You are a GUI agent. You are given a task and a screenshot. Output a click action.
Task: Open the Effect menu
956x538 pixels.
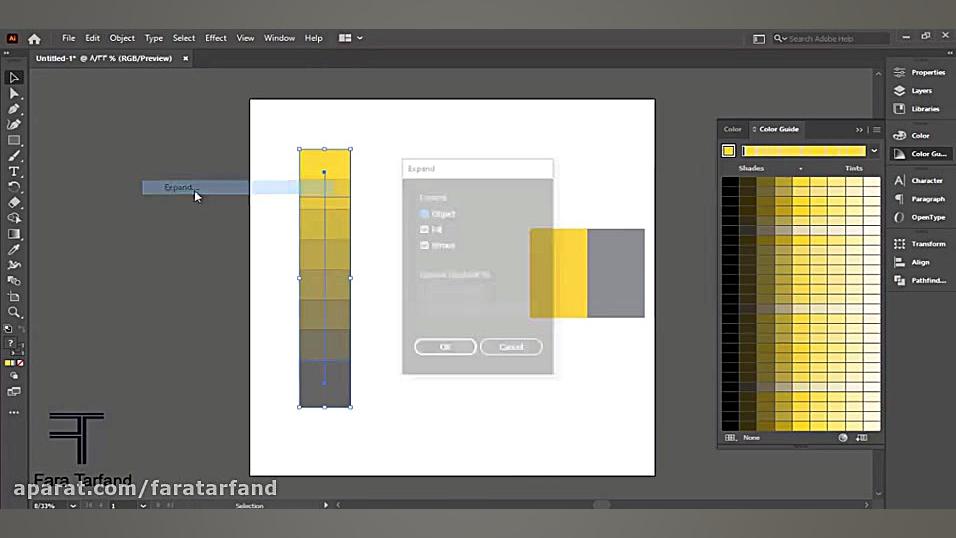[x=216, y=38]
